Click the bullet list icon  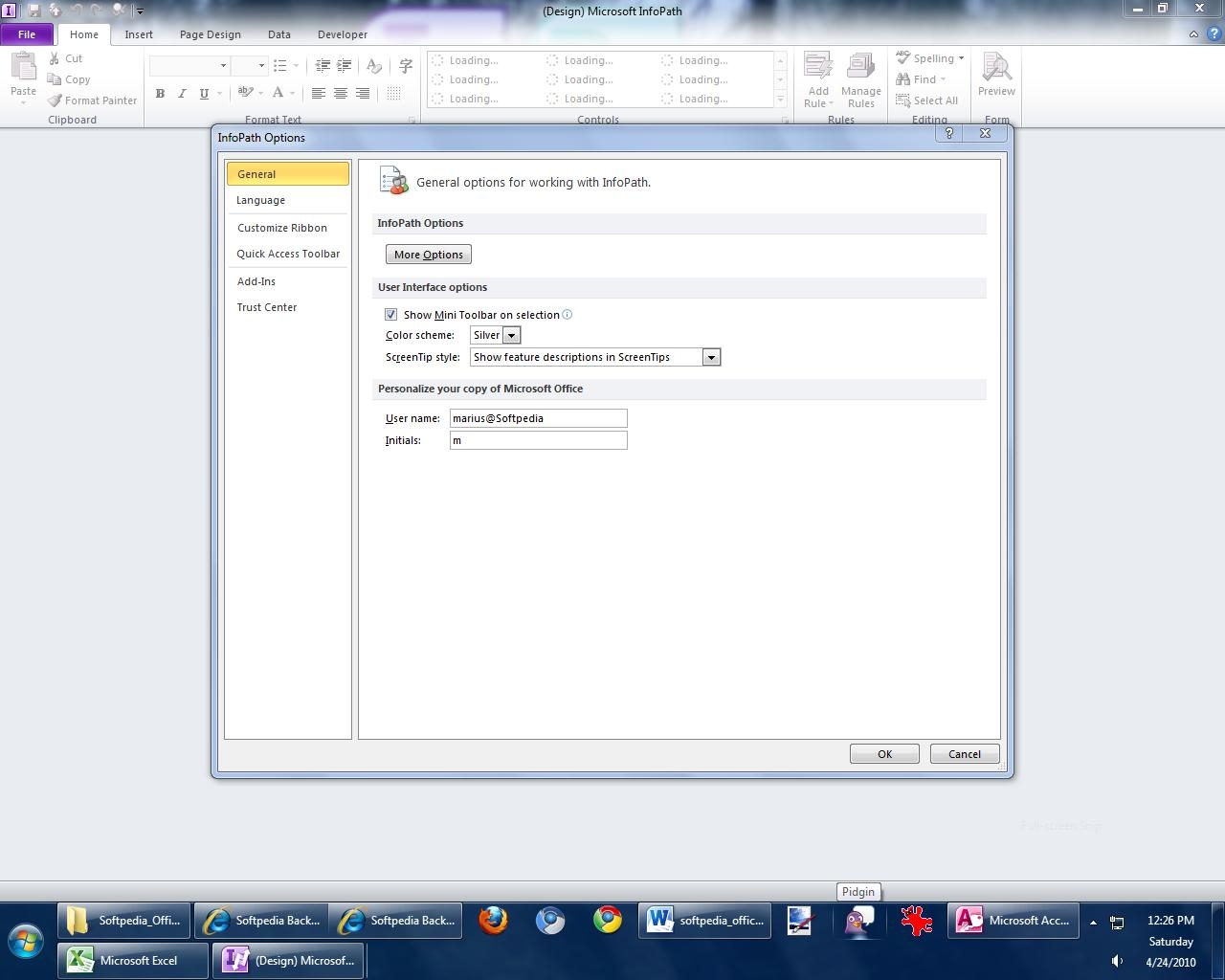point(279,65)
